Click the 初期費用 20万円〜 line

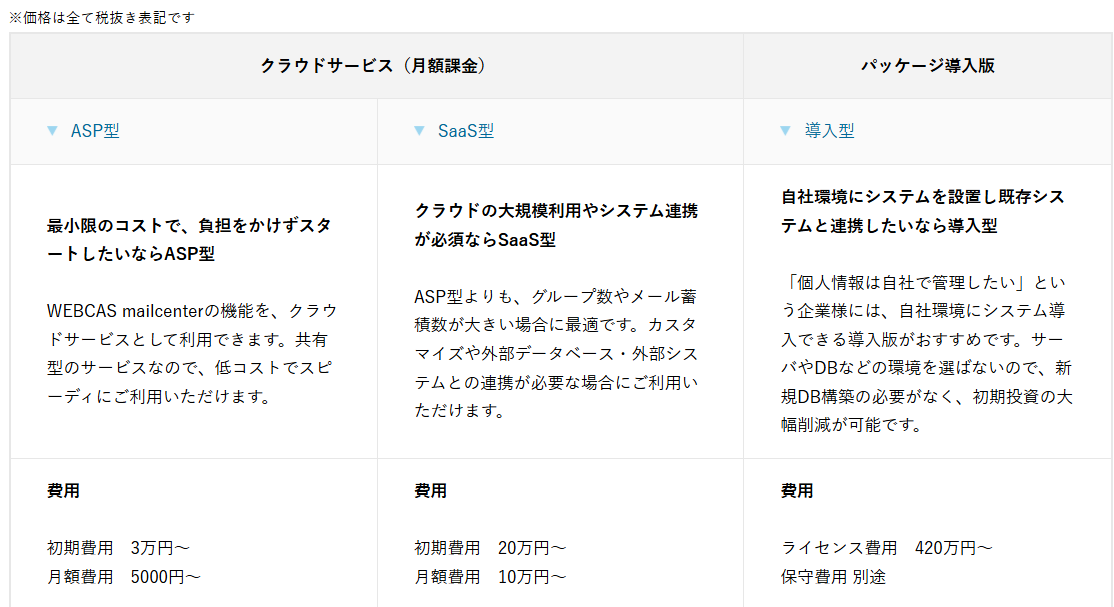(490, 548)
